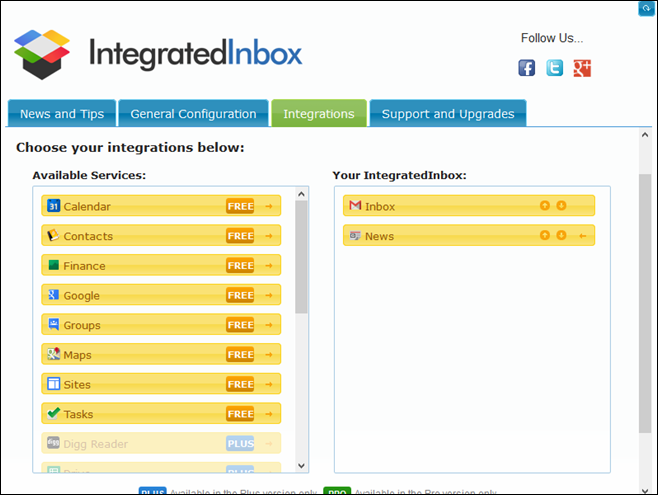Click the 'Groups' service label
Viewport: 658px width, 495px height.
pos(82,326)
